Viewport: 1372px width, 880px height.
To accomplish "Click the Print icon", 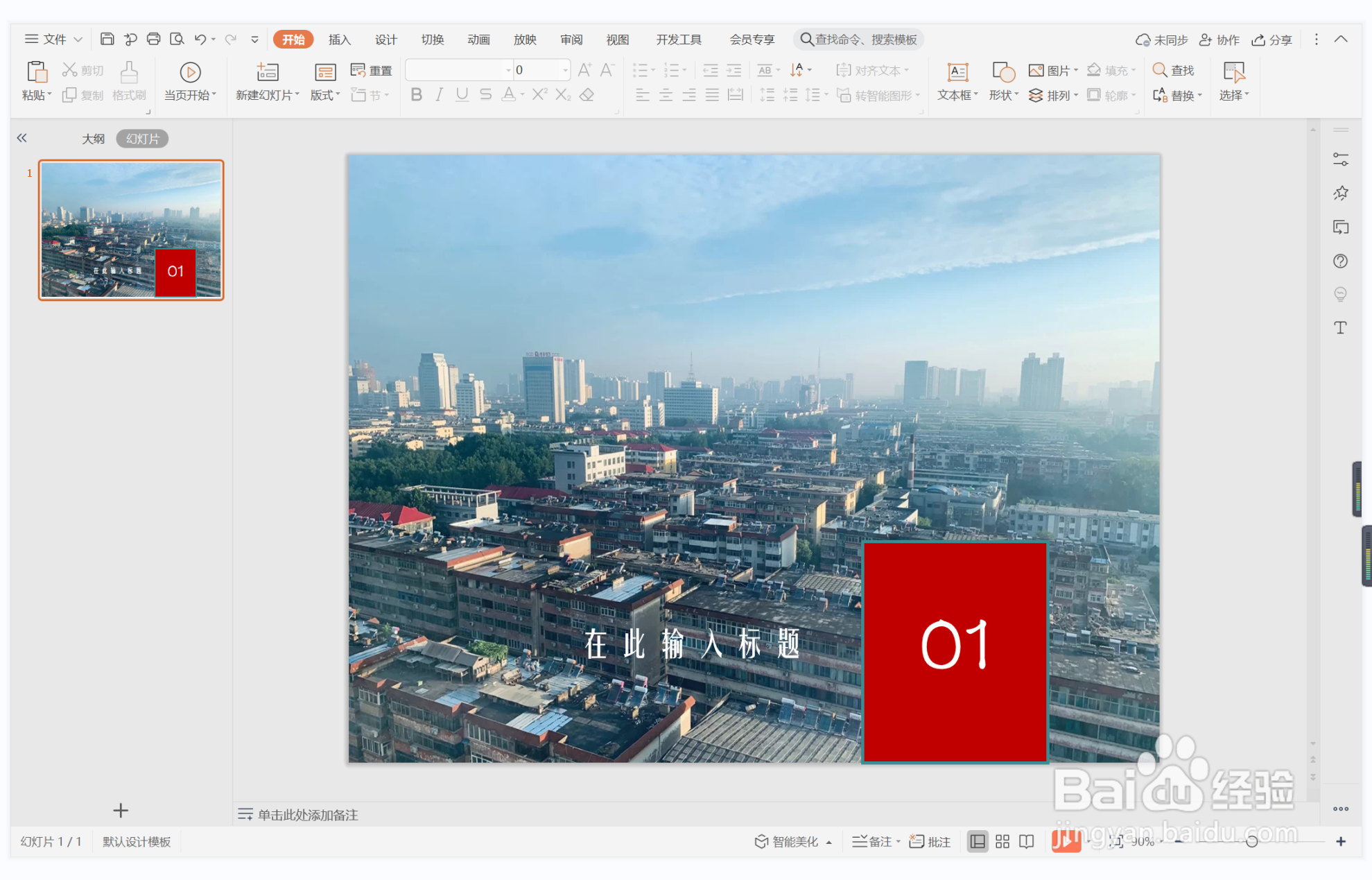I will pos(153,39).
